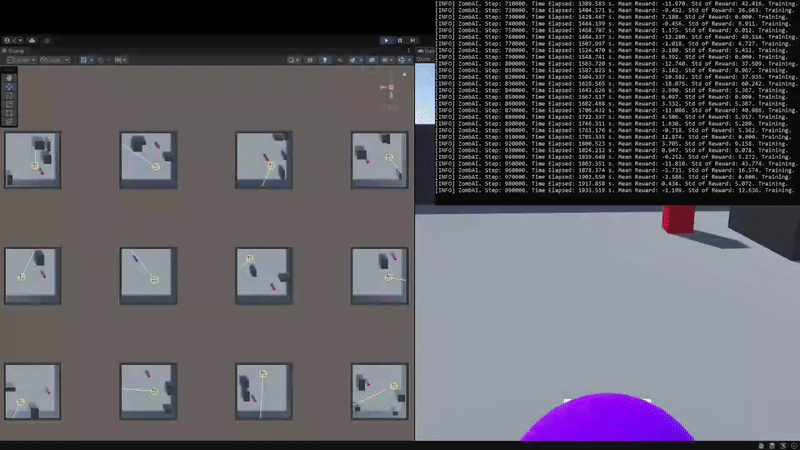The height and width of the screenshot is (450, 800).
Task: Toggle Scene Gizmos icon
Action: click(x=402, y=60)
